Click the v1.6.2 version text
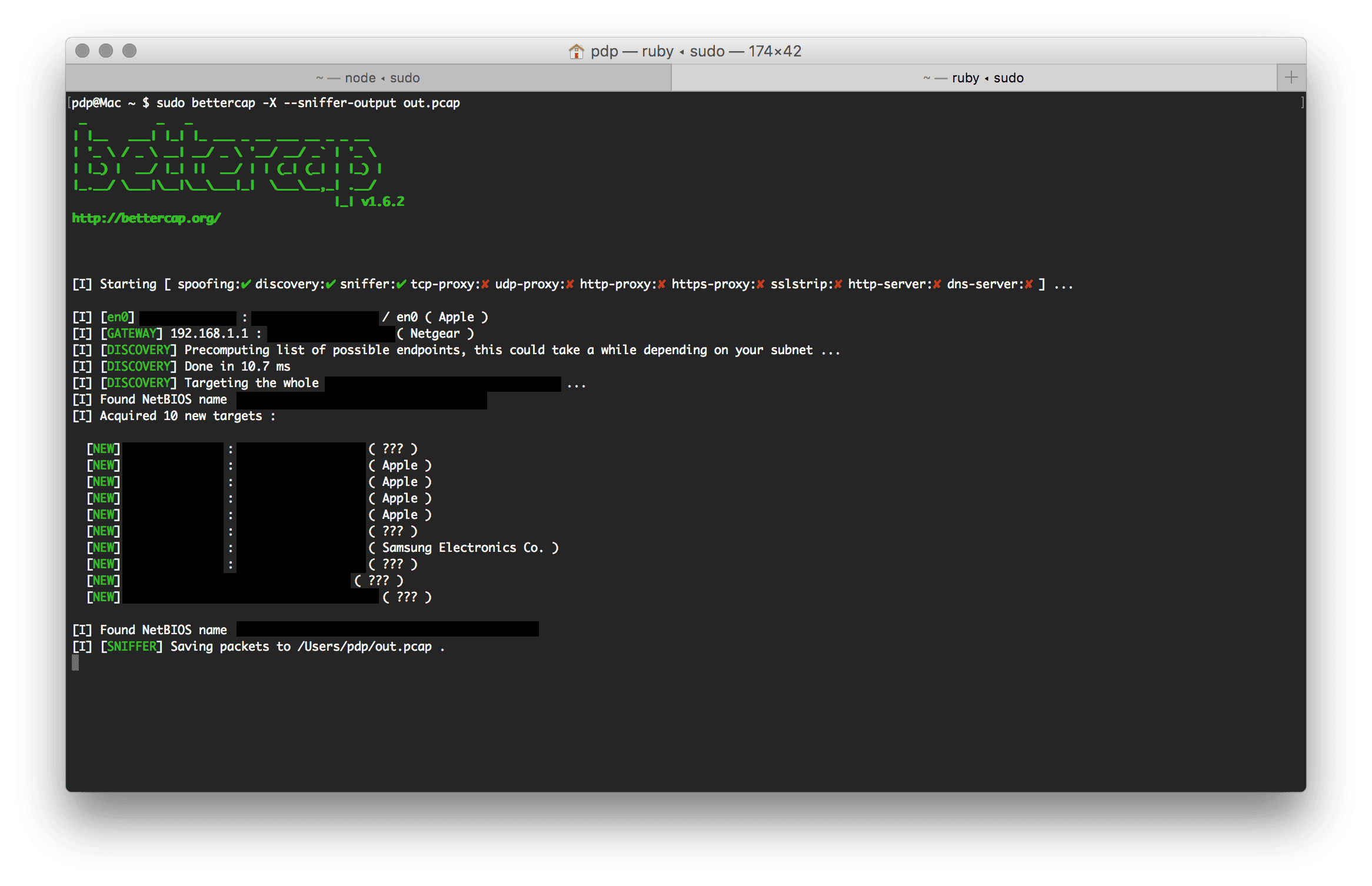1372x886 pixels. pos(382,202)
